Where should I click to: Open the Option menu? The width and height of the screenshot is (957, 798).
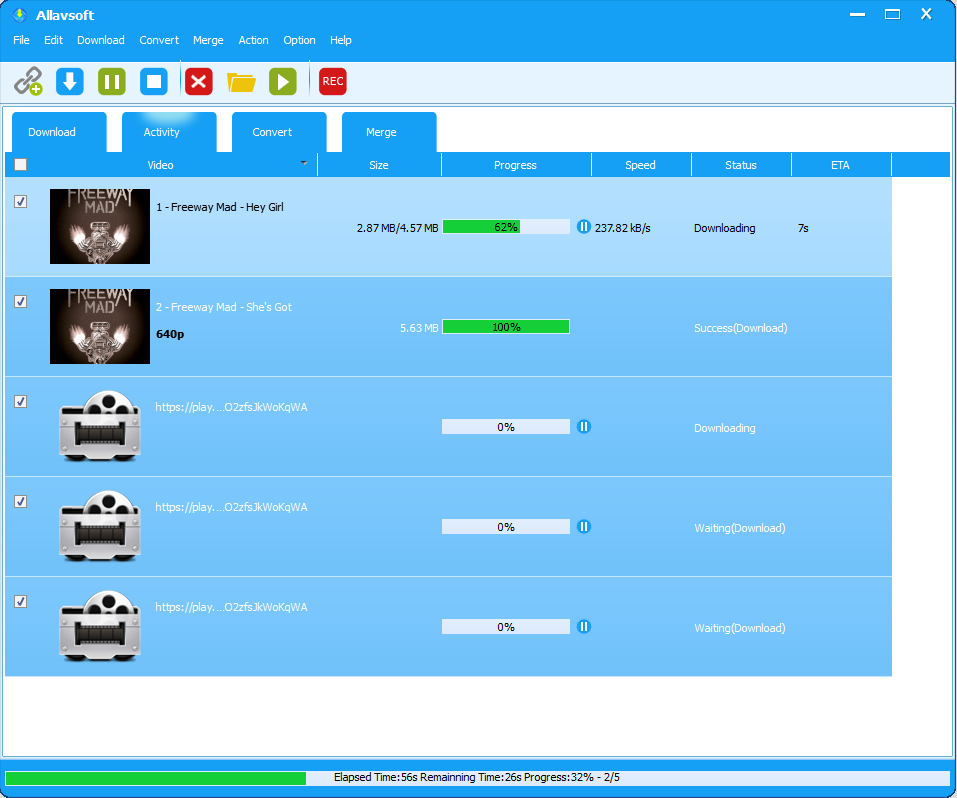click(299, 40)
